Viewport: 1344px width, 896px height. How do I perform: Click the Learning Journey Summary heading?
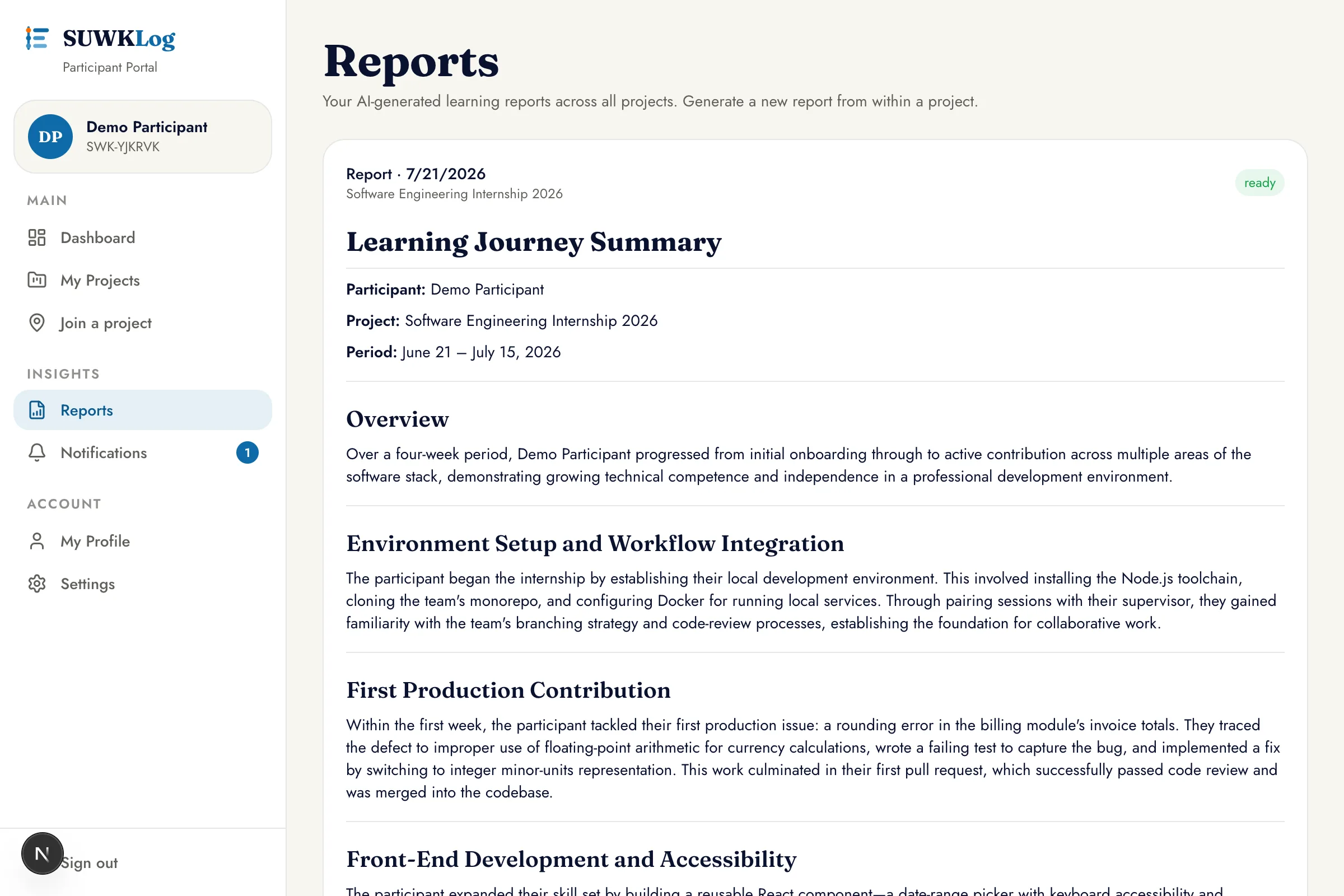tap(534, 242)
